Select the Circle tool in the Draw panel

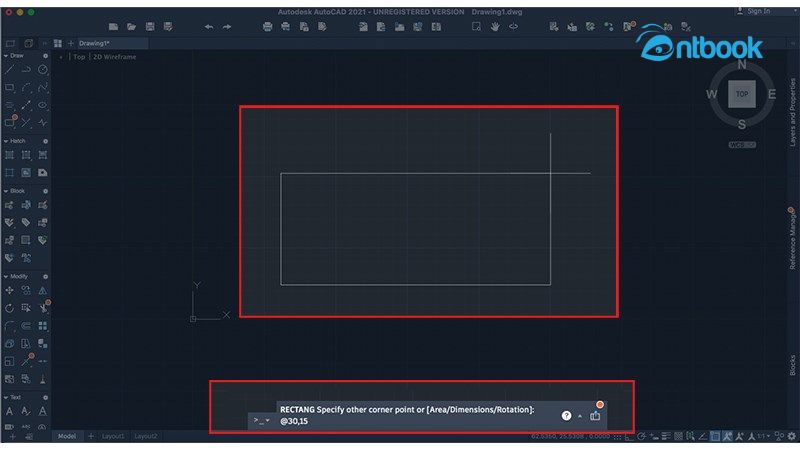(43, 69)
